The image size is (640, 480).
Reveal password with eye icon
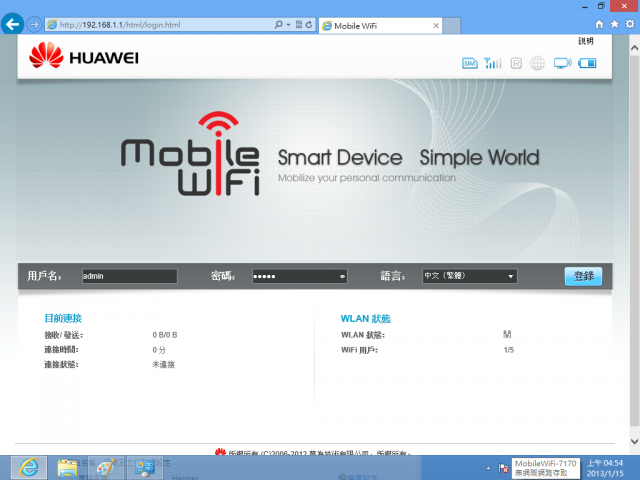point(342,276)
